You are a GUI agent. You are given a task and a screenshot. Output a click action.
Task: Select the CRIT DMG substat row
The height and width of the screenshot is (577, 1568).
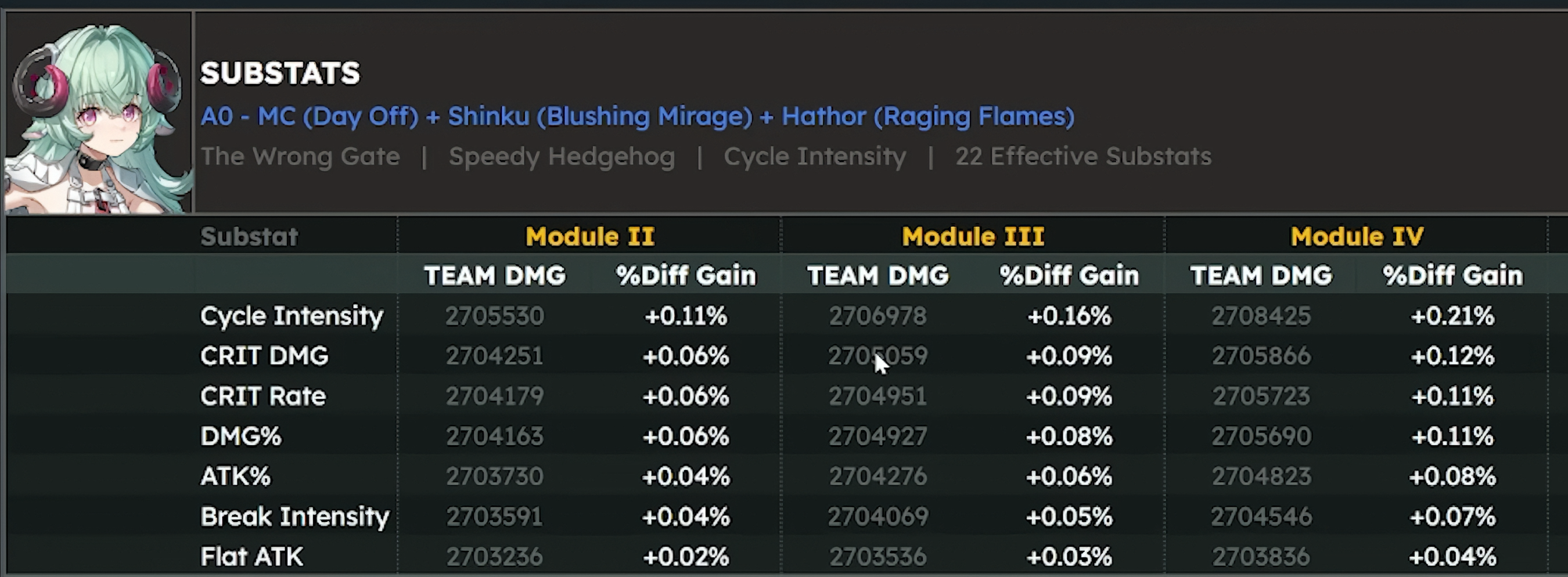(777, 355)
